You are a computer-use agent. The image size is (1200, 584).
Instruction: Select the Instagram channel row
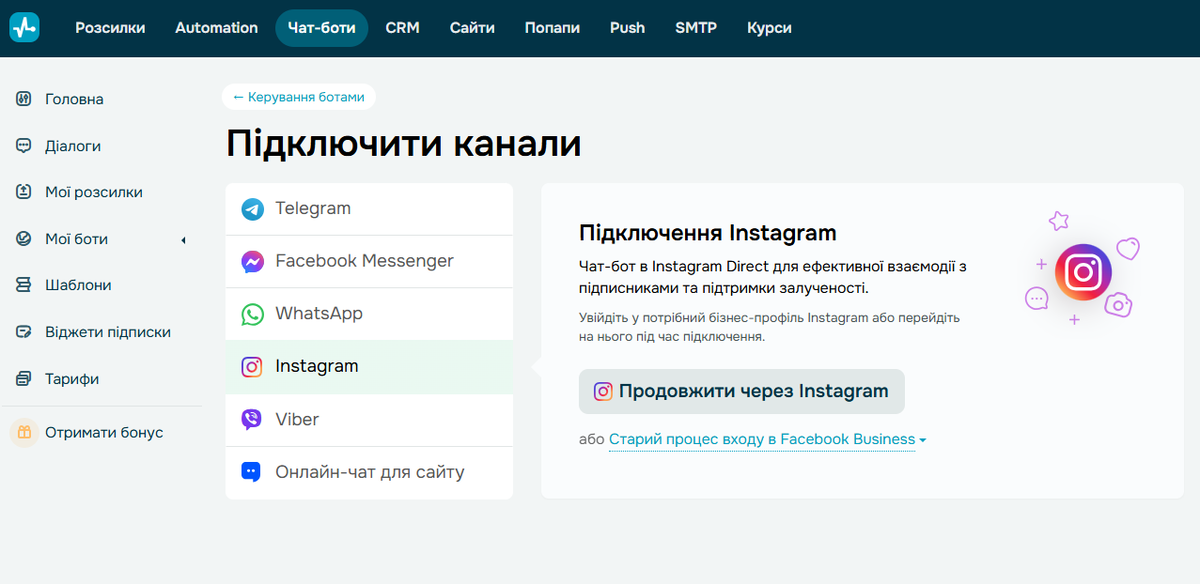tap(369, 367)
